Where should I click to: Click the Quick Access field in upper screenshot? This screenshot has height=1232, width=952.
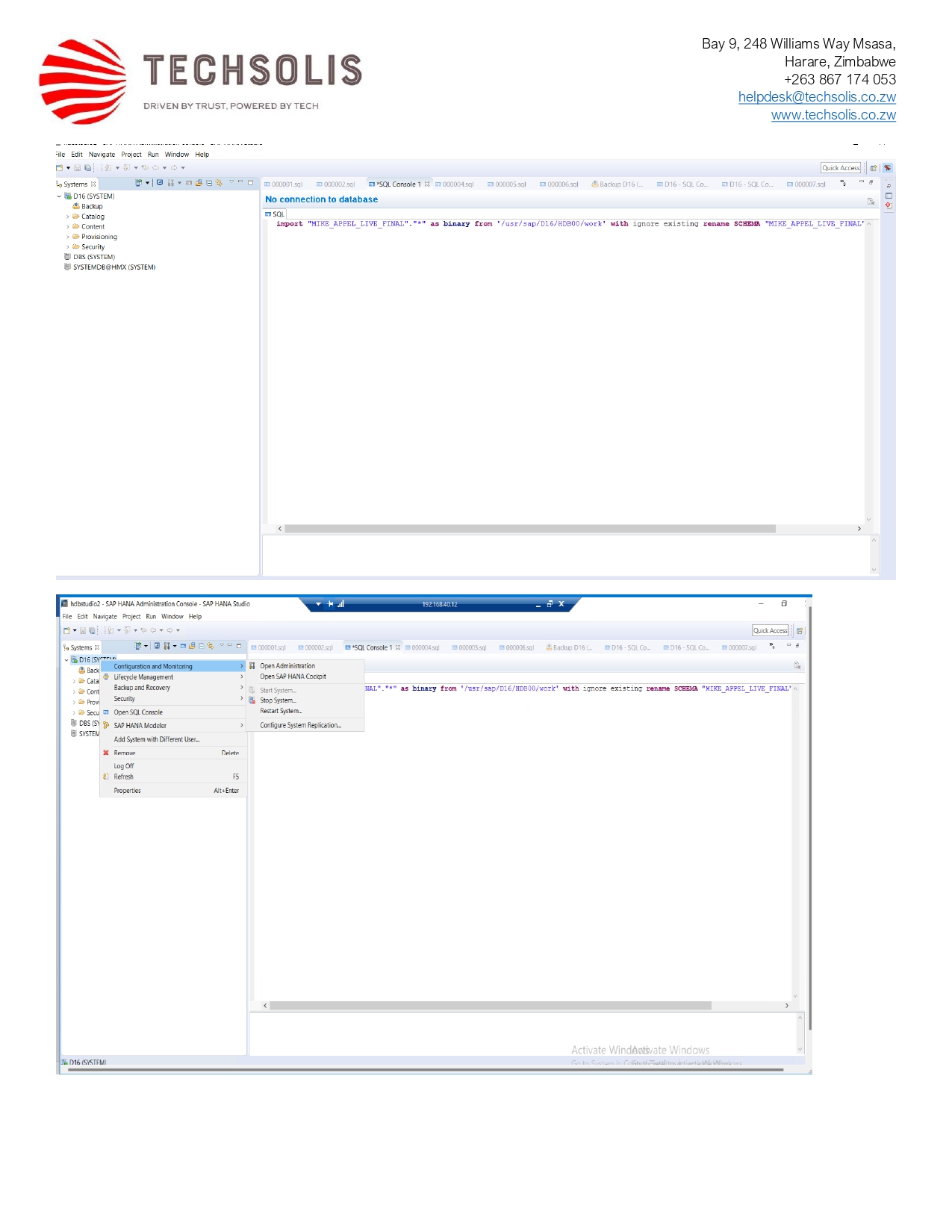(841, 168)
